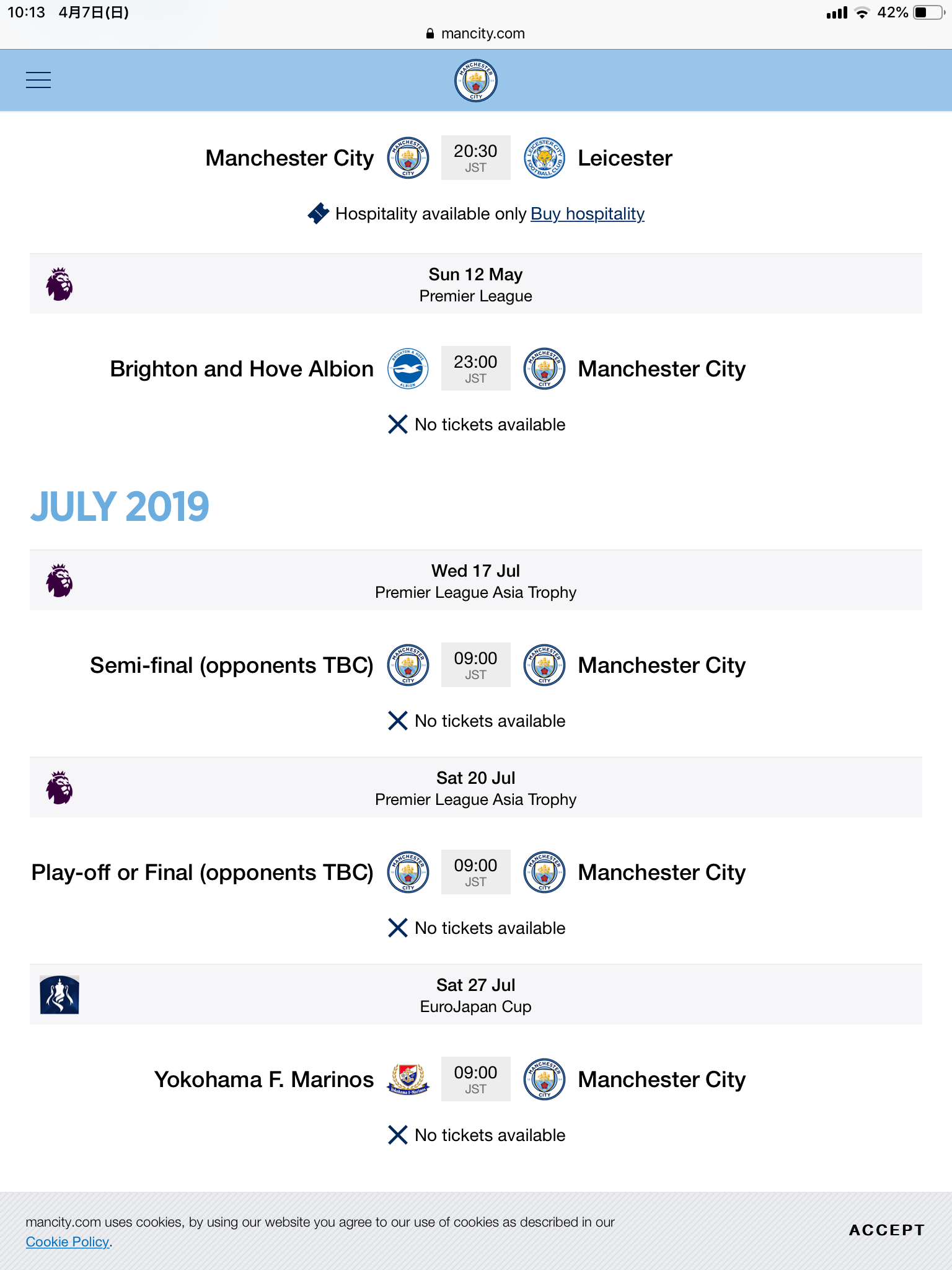
Task: Click the hospitality ticket icon
Action: click(x=319, y=213)
